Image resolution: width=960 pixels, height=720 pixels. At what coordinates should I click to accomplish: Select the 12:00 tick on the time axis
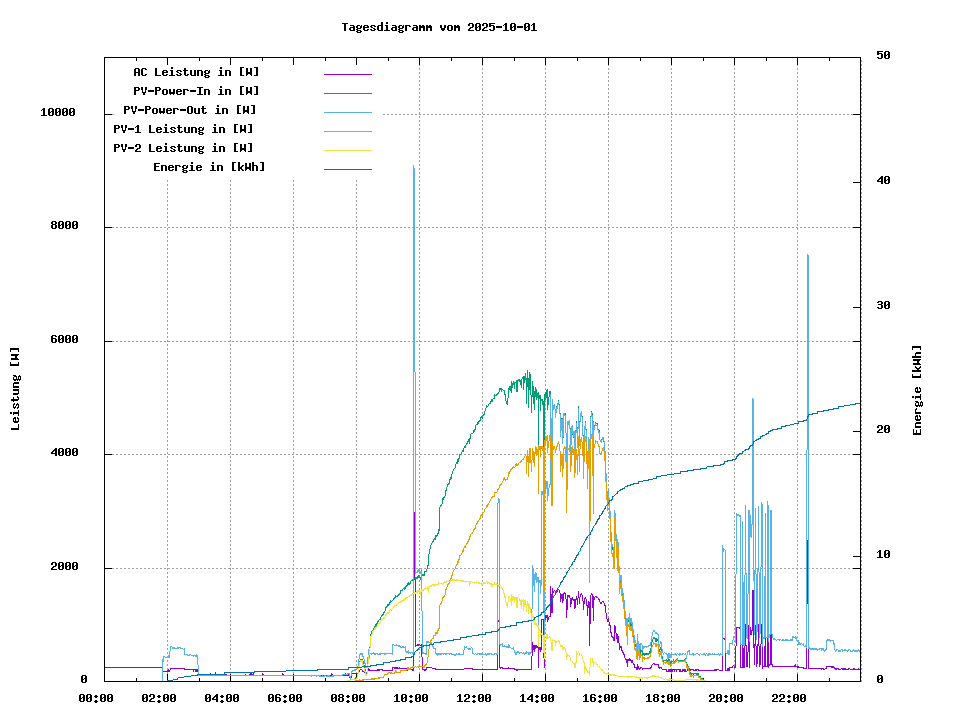click(473, 698)
